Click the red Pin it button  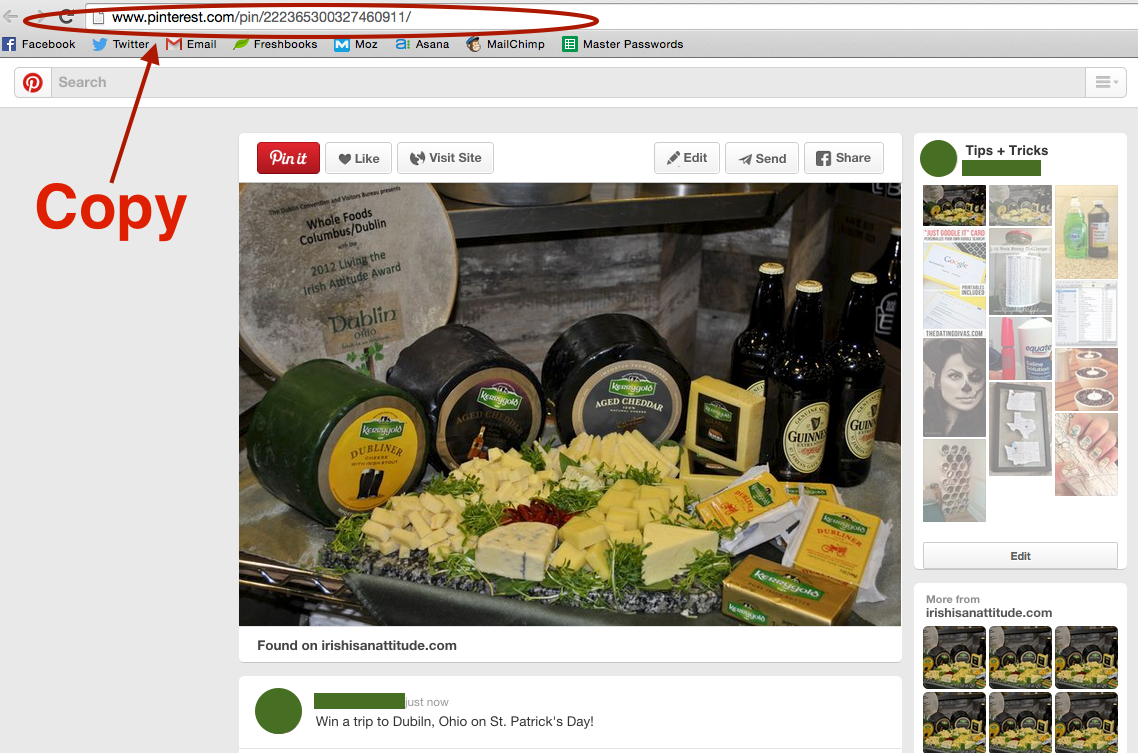288,158
